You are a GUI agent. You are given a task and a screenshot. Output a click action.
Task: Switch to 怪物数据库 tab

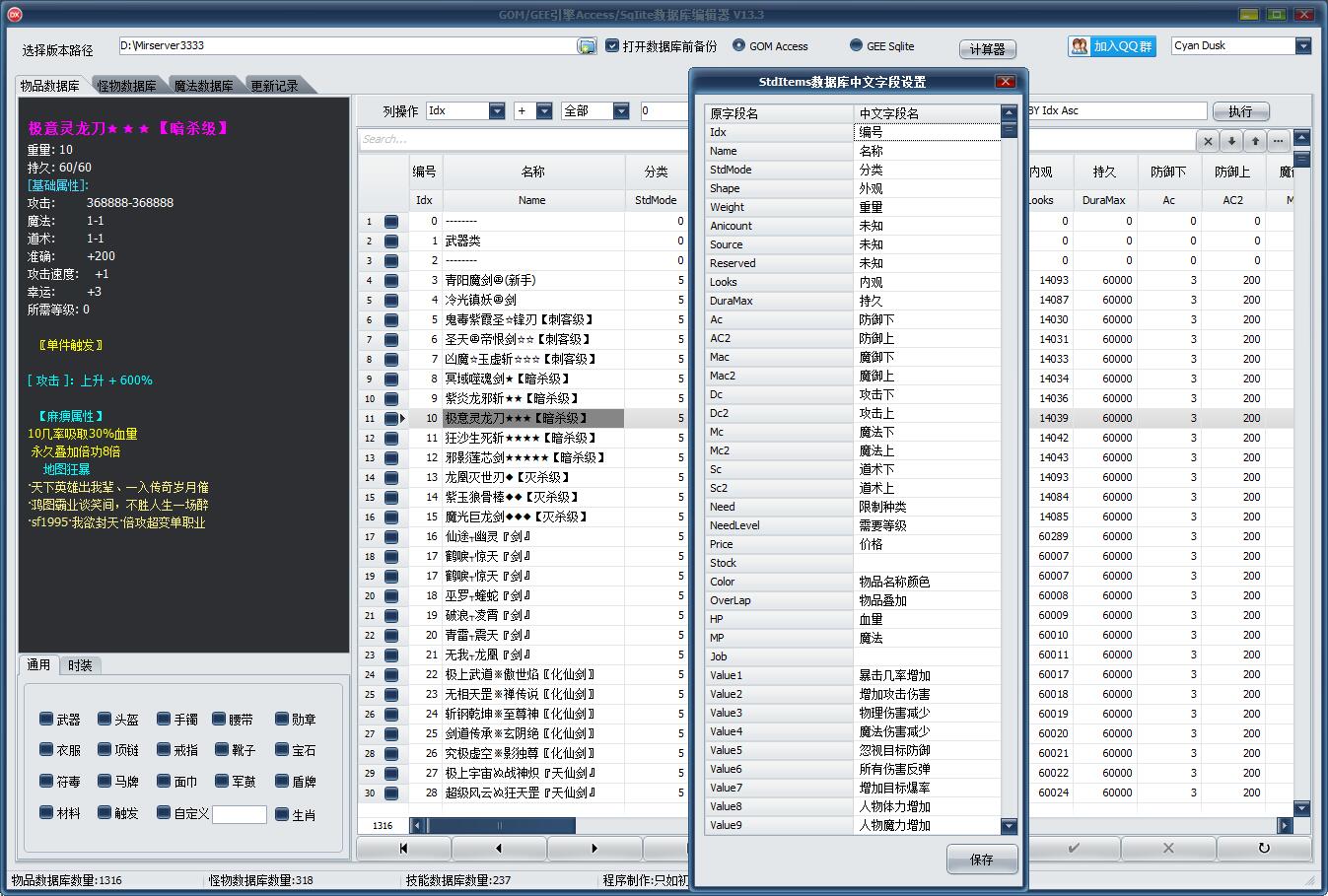tap(127, 86)
